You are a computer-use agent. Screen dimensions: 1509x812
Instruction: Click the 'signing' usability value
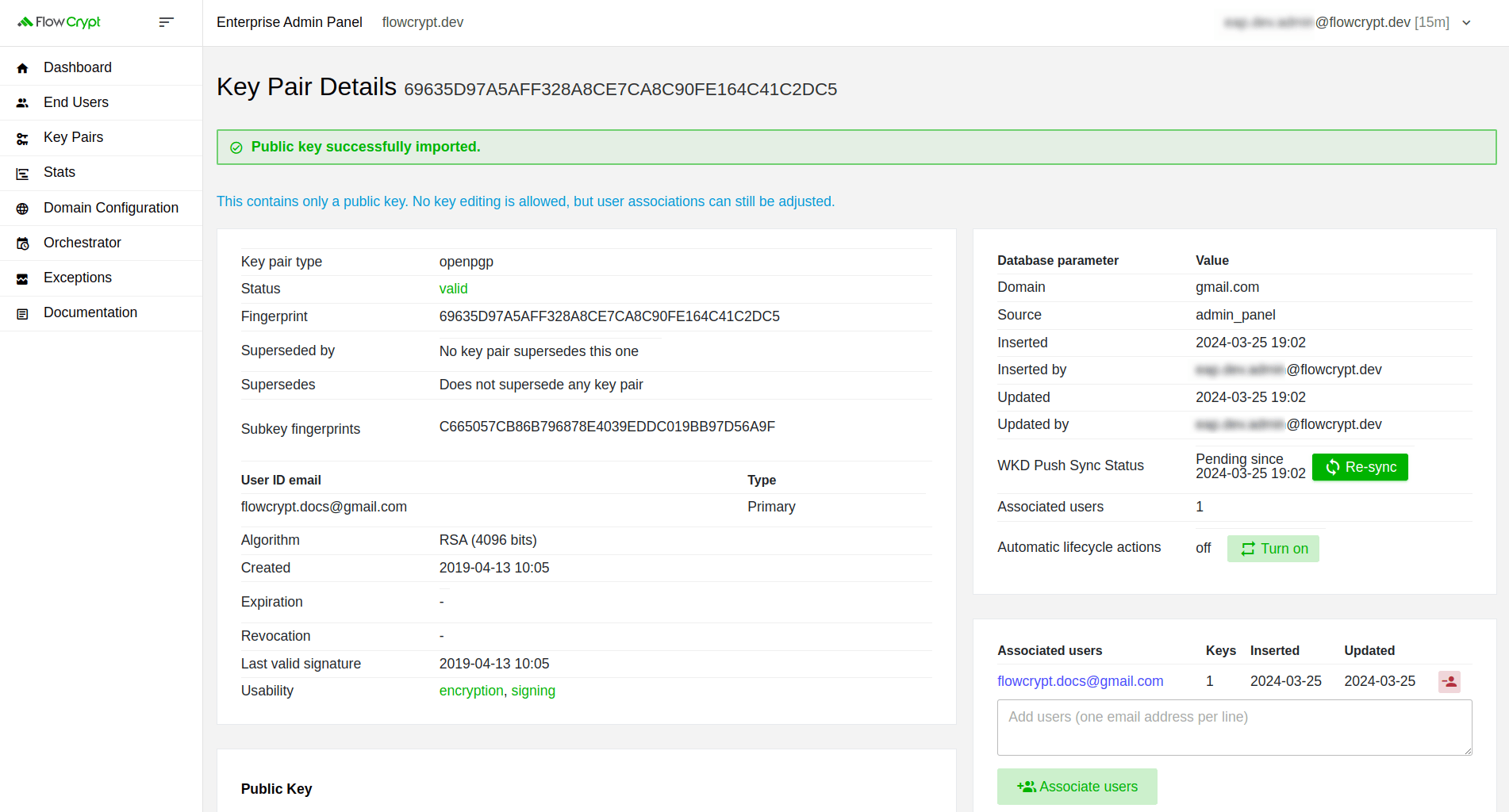533,691
